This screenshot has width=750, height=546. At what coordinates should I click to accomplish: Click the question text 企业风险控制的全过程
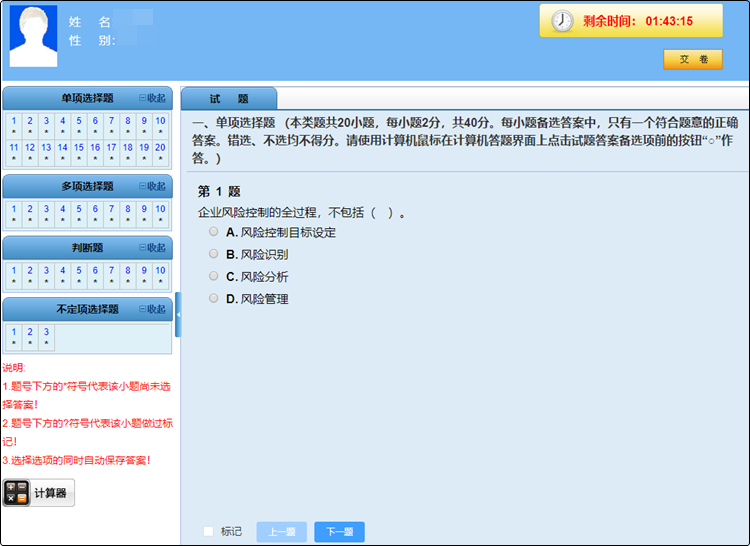point(301,213)
